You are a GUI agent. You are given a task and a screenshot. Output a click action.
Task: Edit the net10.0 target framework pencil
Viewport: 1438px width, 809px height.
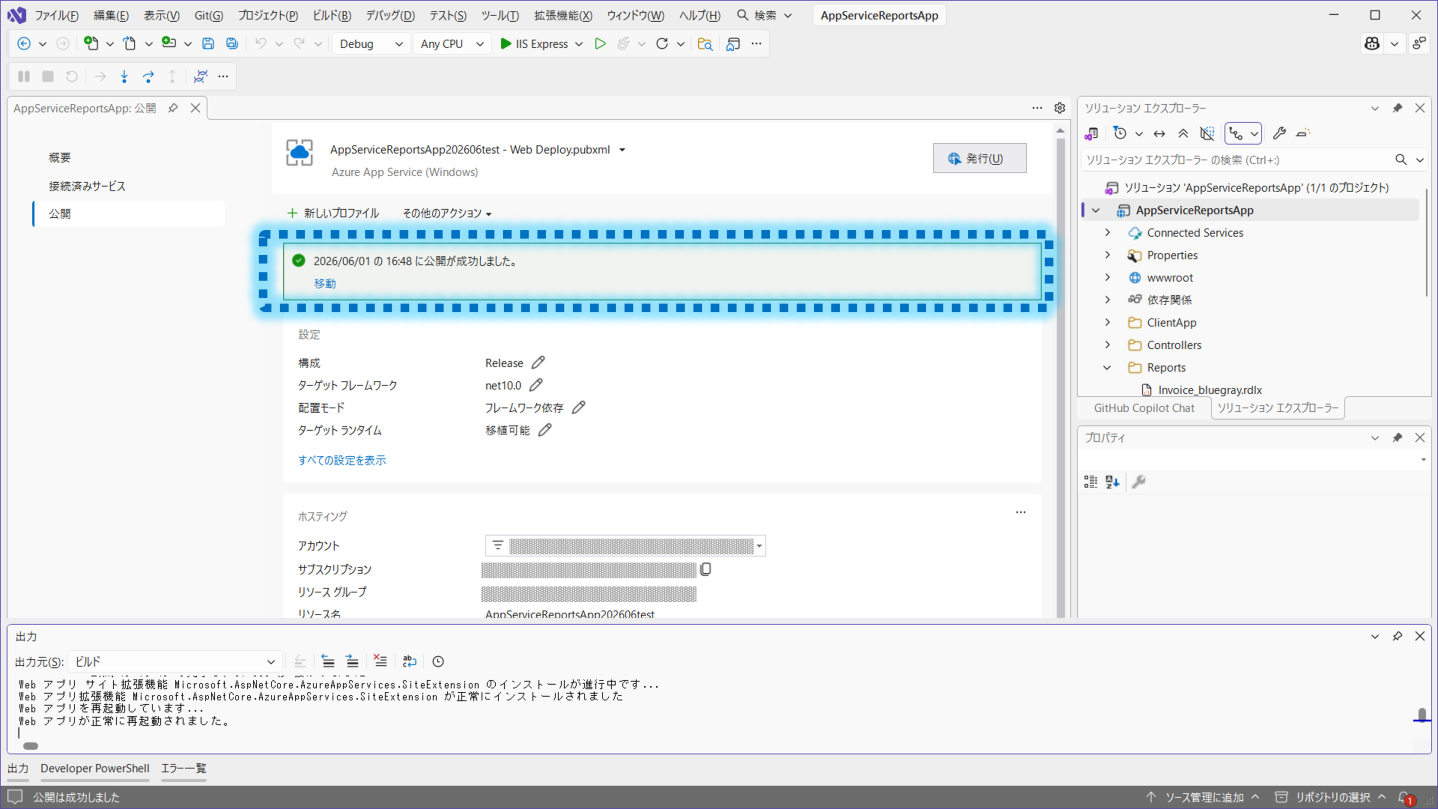(536, 385)
